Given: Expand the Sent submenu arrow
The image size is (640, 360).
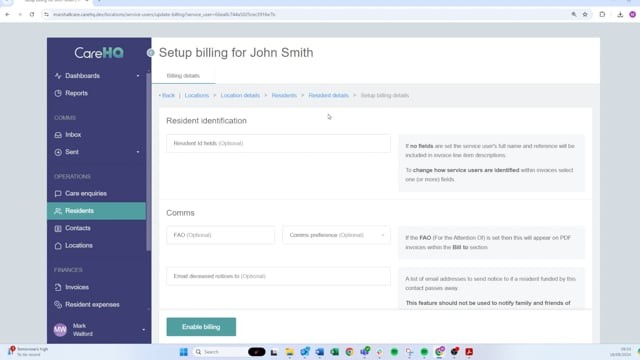Looking at the screenshot, I should pyautogui.click(x=138, y=152).
